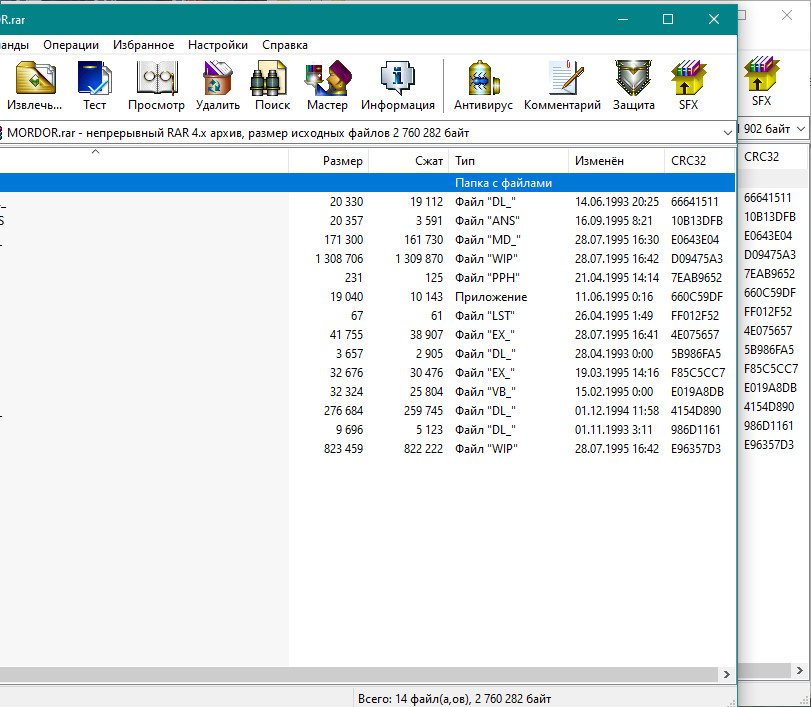Click SFX icon in front window

tap(688, 85)
